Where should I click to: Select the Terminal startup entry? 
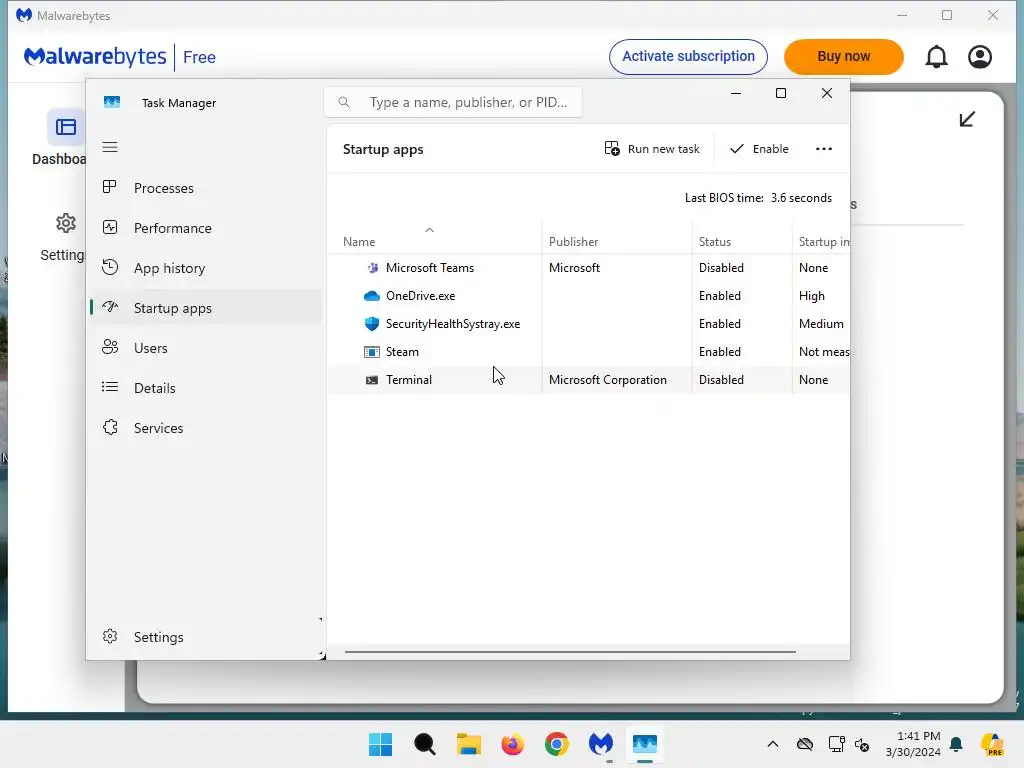588,380
